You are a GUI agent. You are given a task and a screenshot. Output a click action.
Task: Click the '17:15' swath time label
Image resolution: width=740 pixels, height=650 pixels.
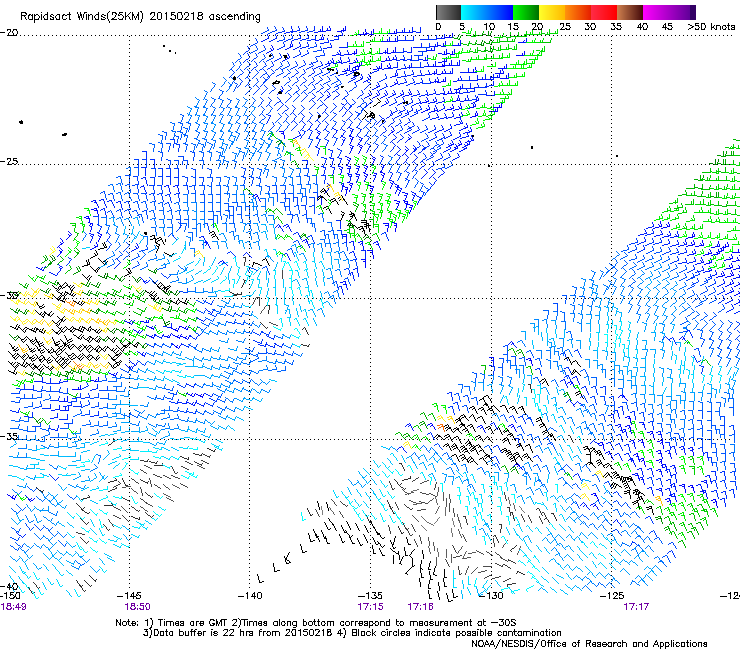click(x=370, y=607)
